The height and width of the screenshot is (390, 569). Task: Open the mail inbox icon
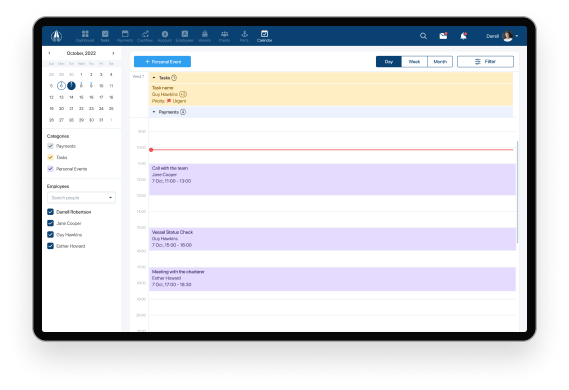click(443, 36)
